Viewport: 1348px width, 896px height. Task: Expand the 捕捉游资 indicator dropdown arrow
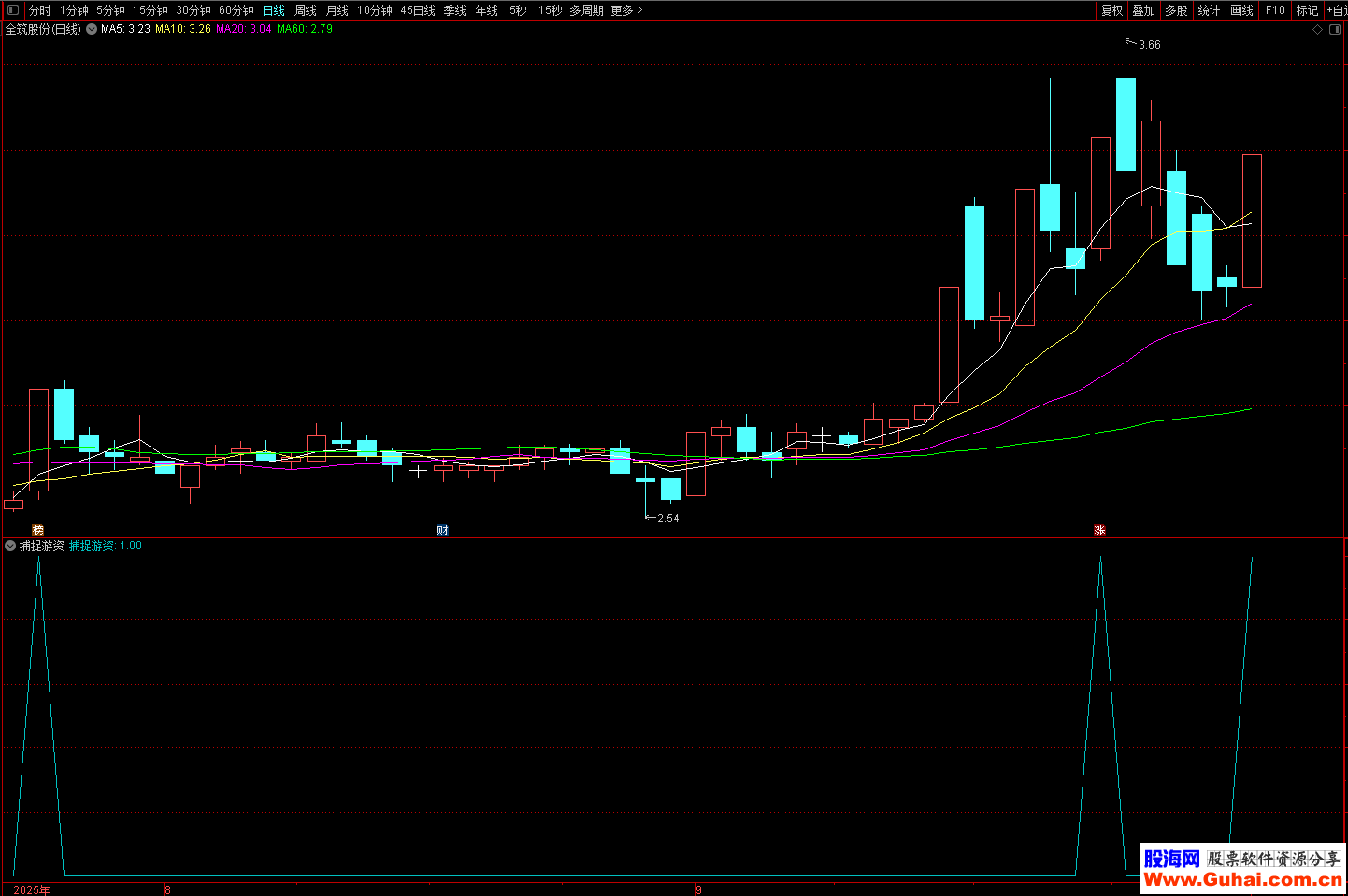pyautogui.click(x=10, y=546)
